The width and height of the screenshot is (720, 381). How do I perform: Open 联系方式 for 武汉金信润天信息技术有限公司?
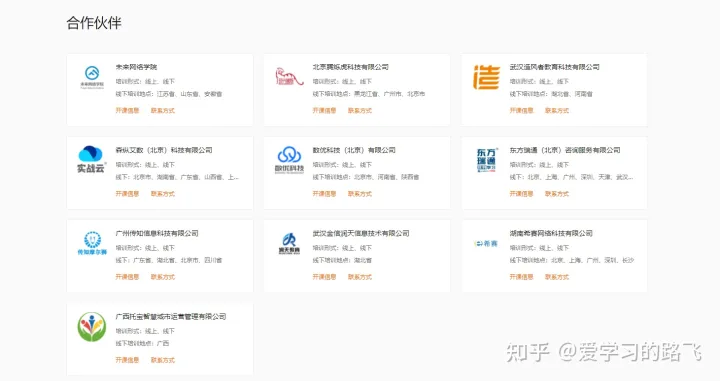pyautogui.click(x=360, y=277)
